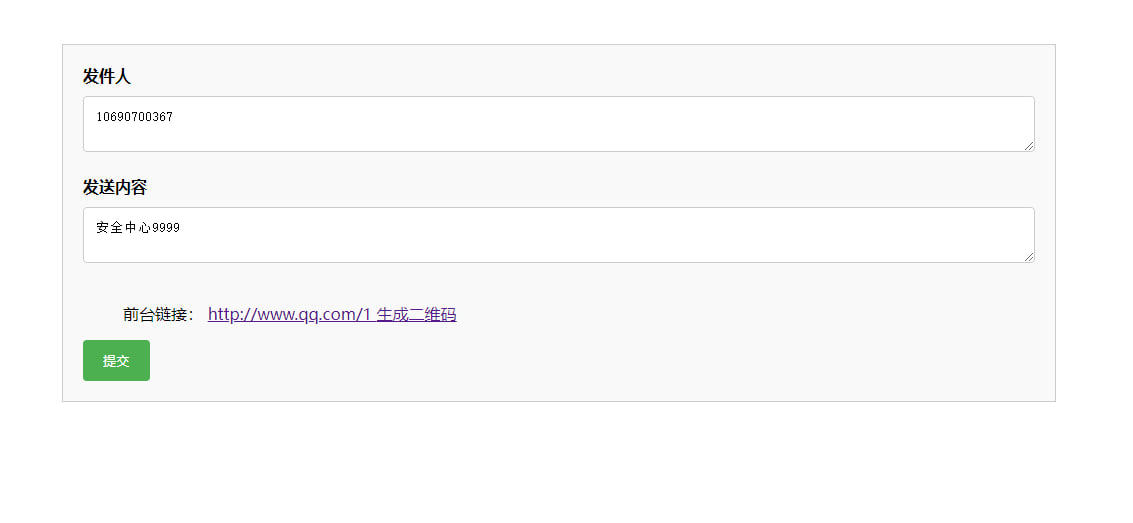Click after the 9999 digits in content
Screen dimensions: 1133x523
coord(181,228)
